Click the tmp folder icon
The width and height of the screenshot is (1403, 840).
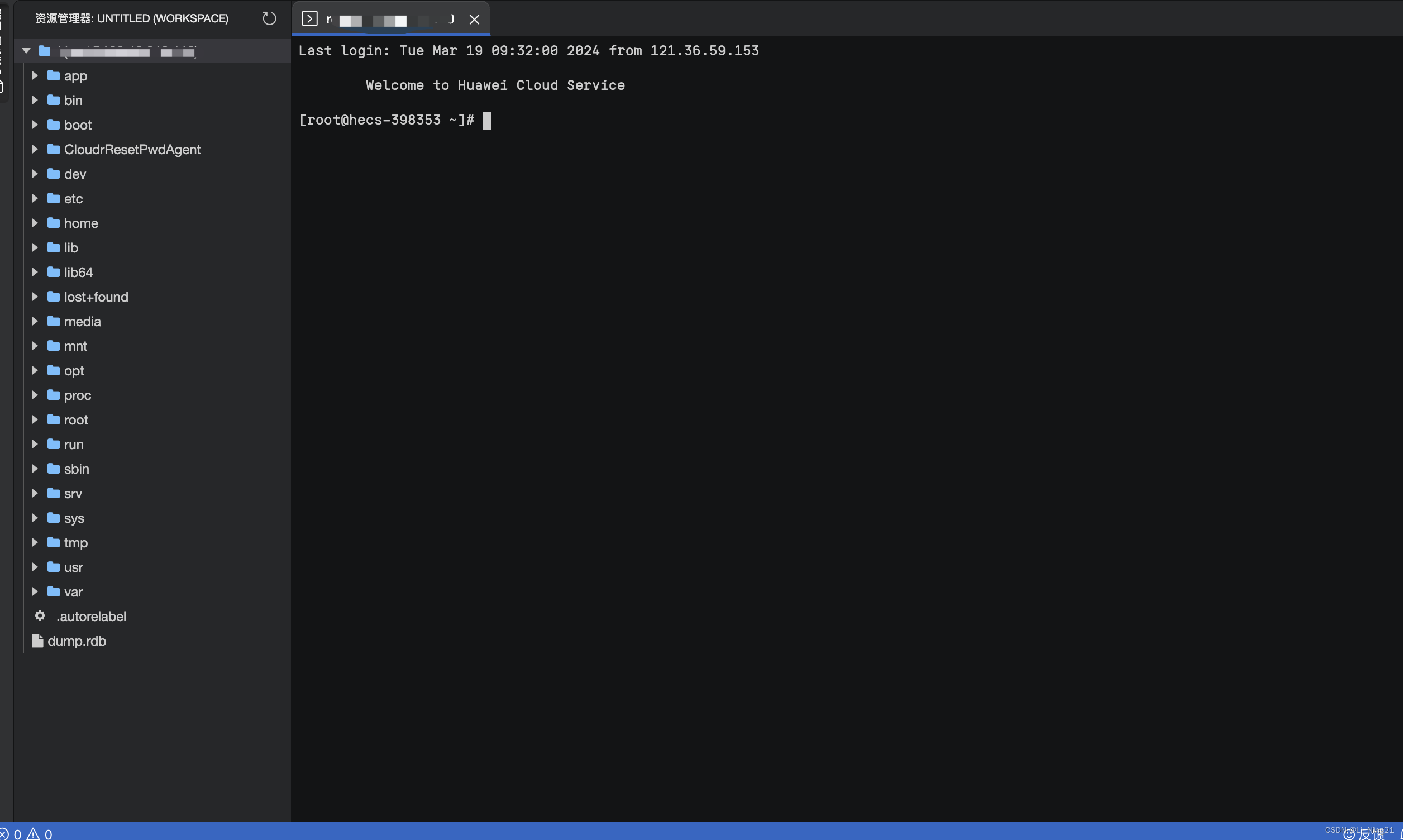point(54,542)
